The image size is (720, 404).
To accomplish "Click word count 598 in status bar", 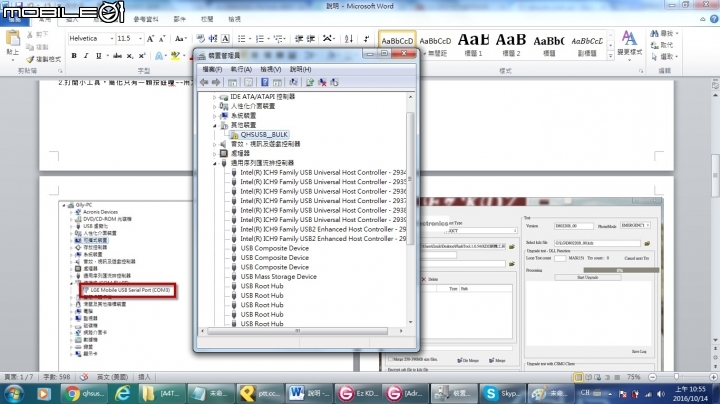I will pyautogui.click(x=57, y=377).
